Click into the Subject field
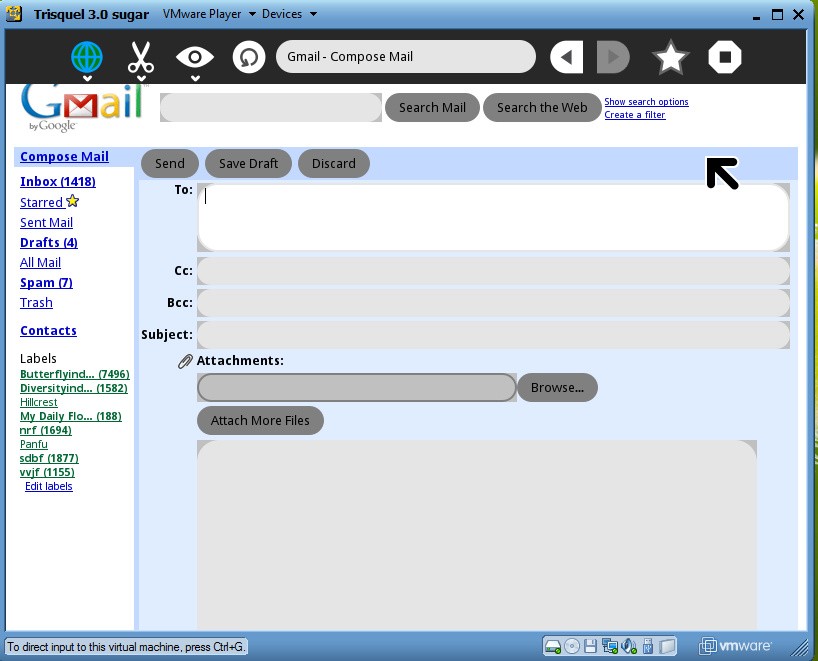This screenshot has width=818, height=661. (x=493, y=335)
